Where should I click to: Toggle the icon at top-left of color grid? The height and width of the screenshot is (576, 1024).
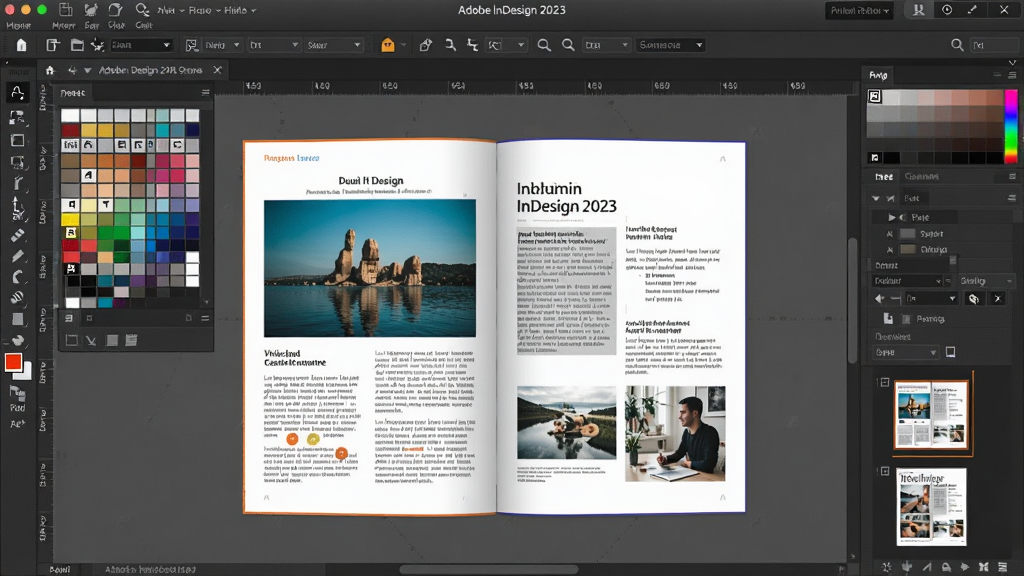click(x=874, y=97)
